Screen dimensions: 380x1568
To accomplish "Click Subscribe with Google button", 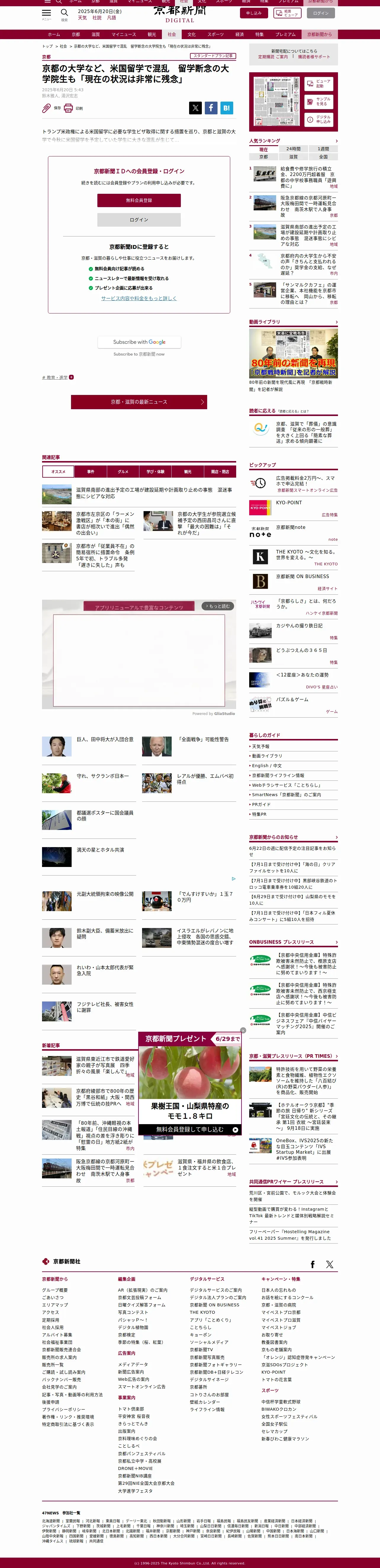I will 139,342.
